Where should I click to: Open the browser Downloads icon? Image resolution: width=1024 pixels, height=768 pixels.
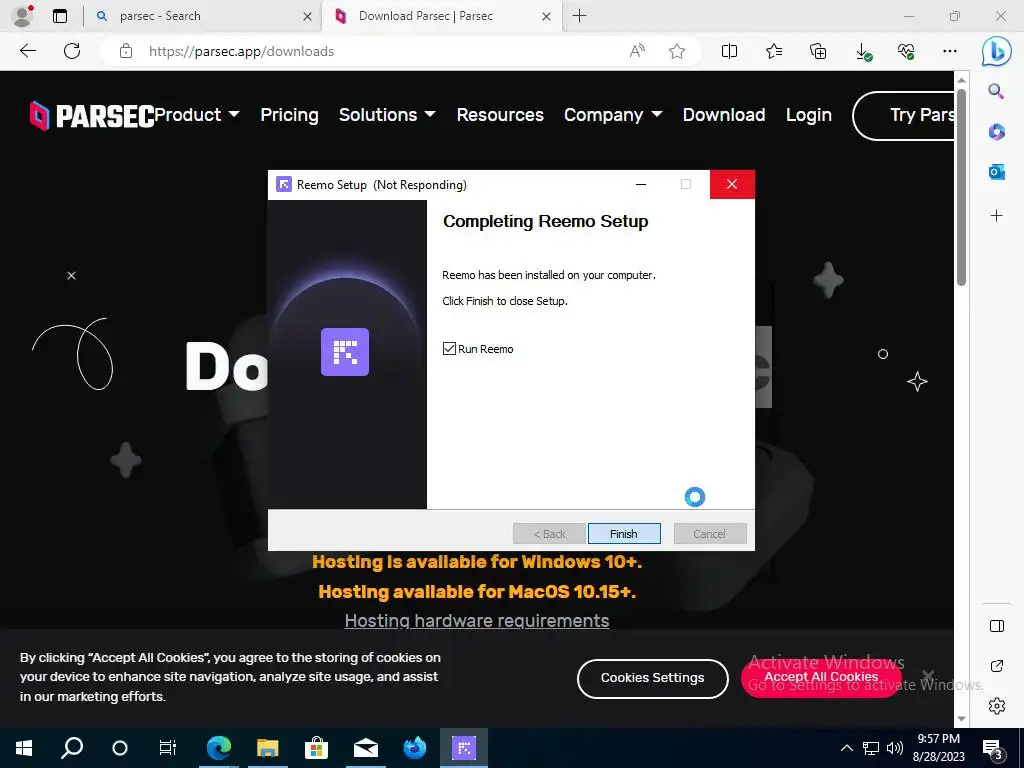point(863,52)
